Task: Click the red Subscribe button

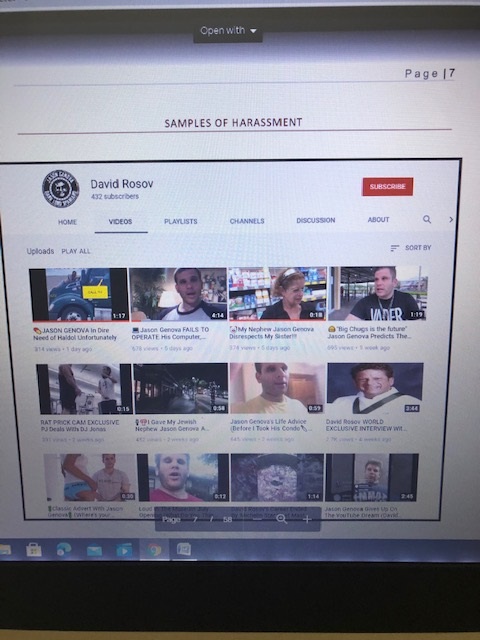Action: coord(387,187)
